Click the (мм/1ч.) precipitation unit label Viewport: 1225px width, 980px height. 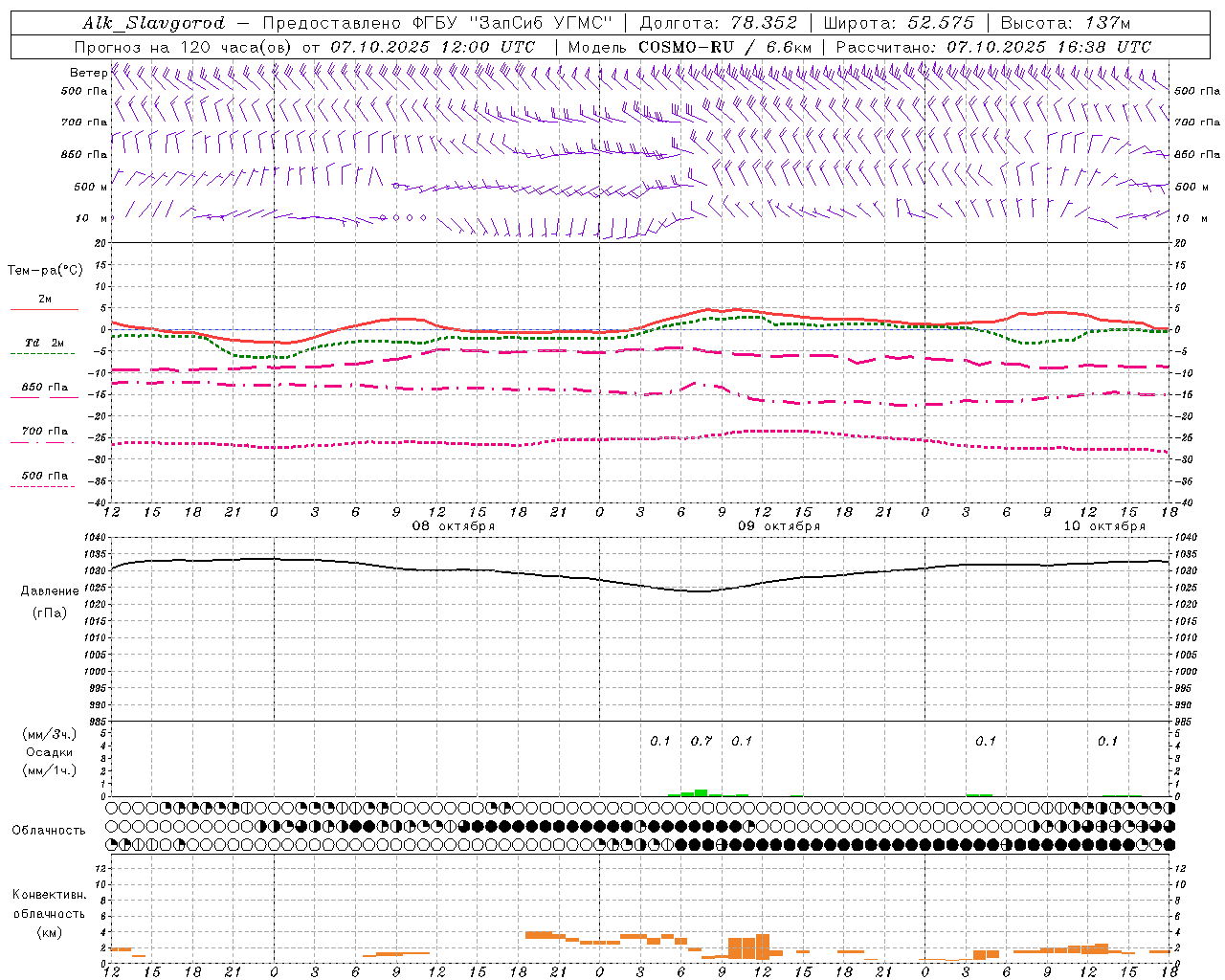click(50, 770)
